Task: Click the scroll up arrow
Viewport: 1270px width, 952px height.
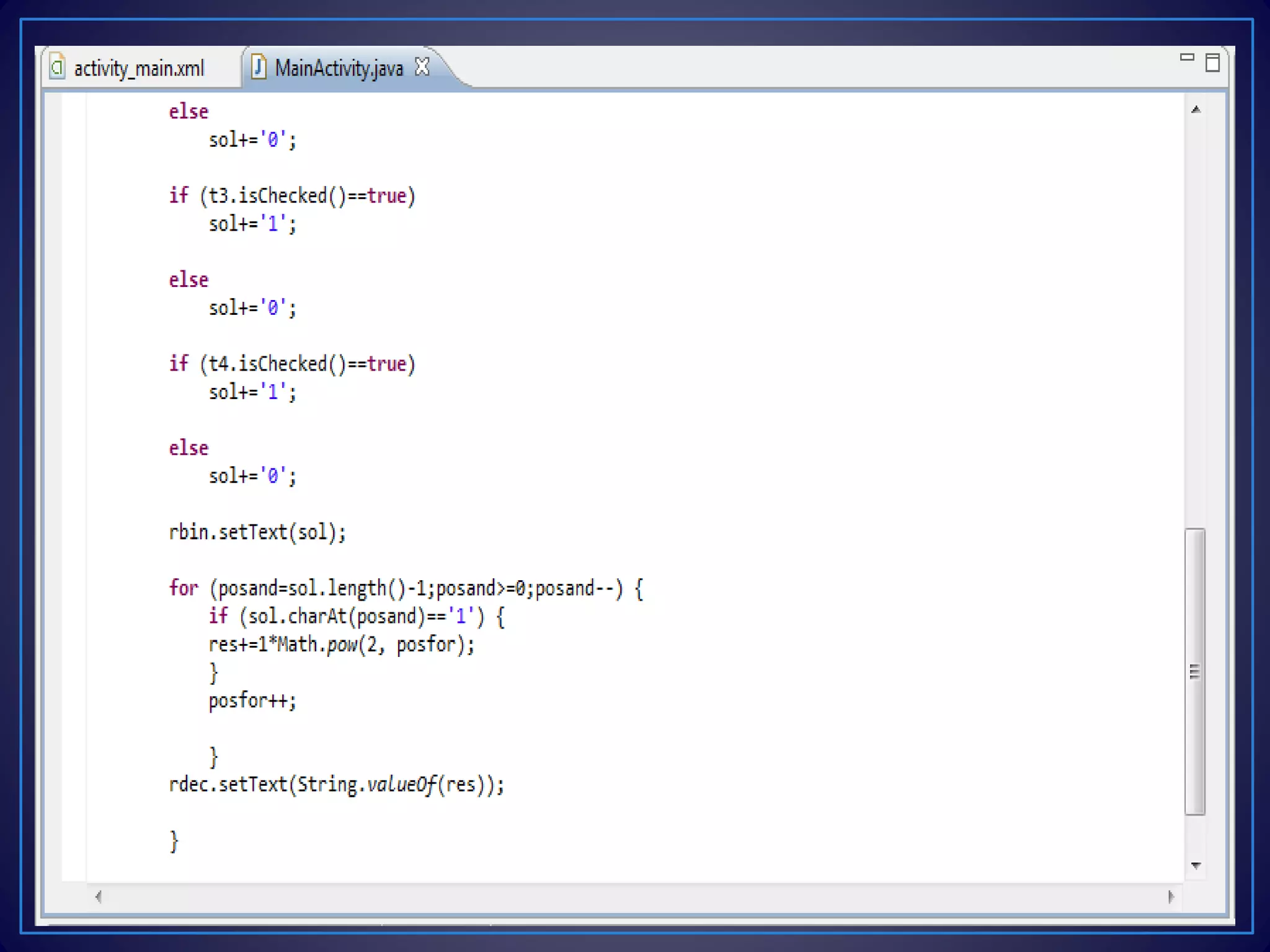Action: coord(1196,110)
